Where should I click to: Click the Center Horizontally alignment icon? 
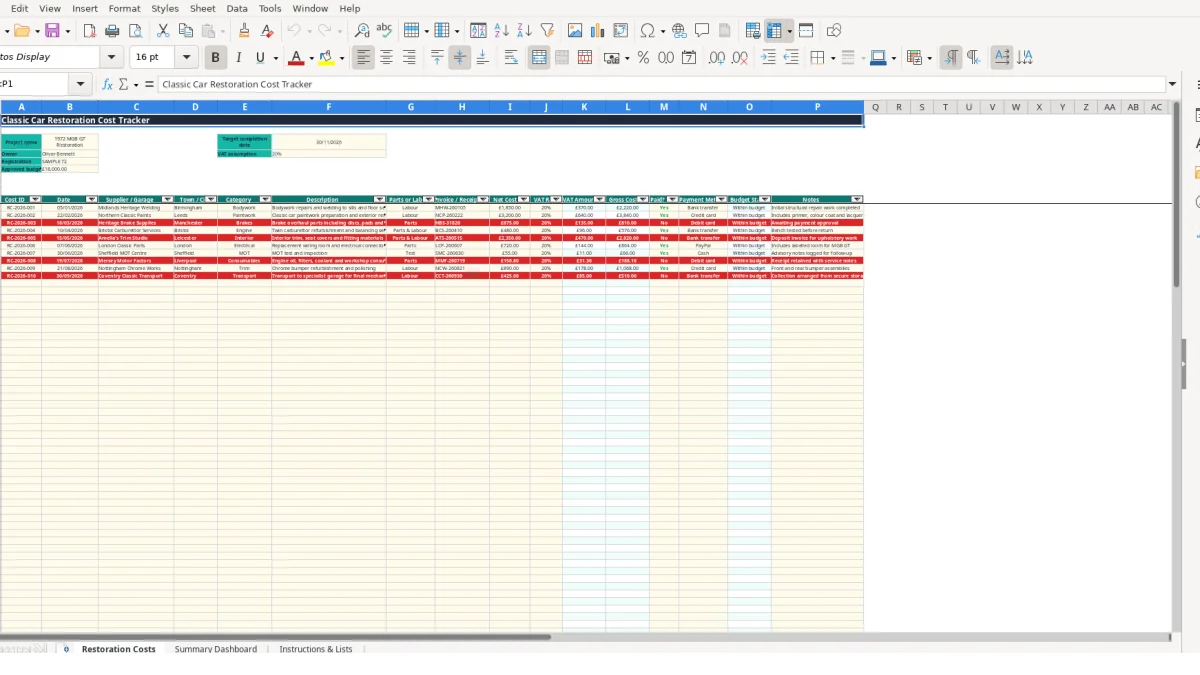coord(386,58)
